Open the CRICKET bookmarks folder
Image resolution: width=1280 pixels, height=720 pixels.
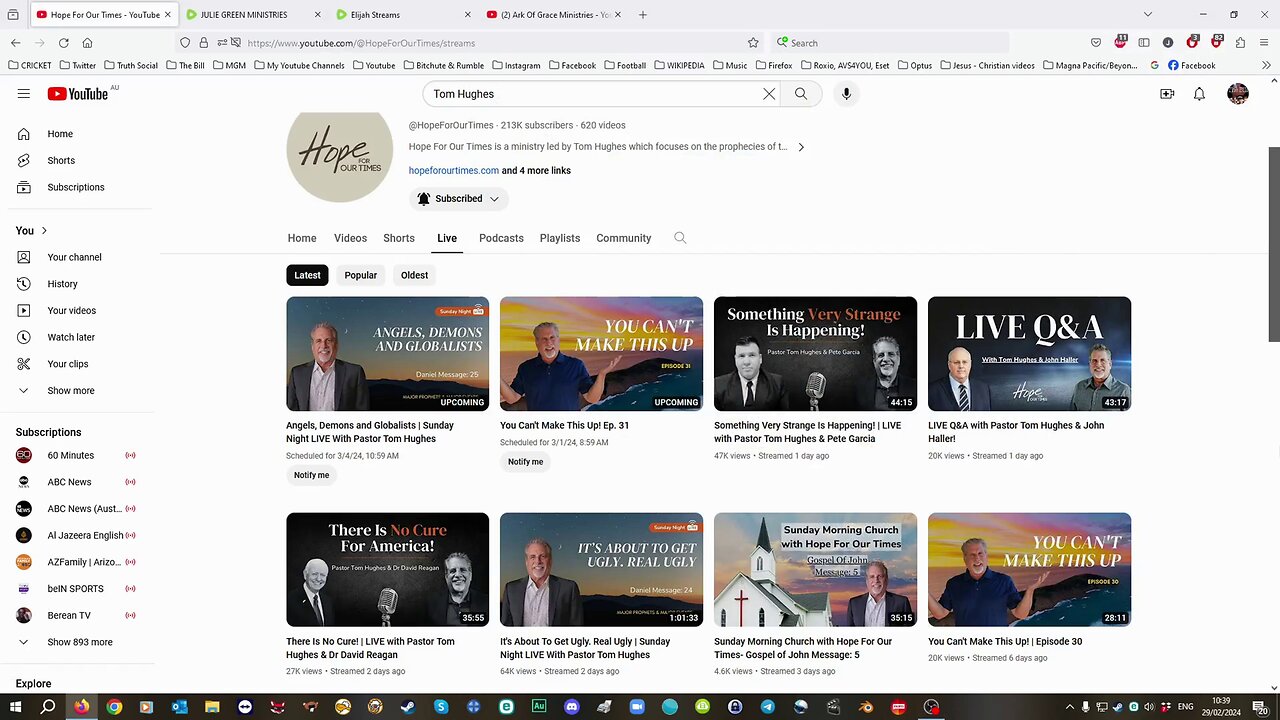click(29, 65)
